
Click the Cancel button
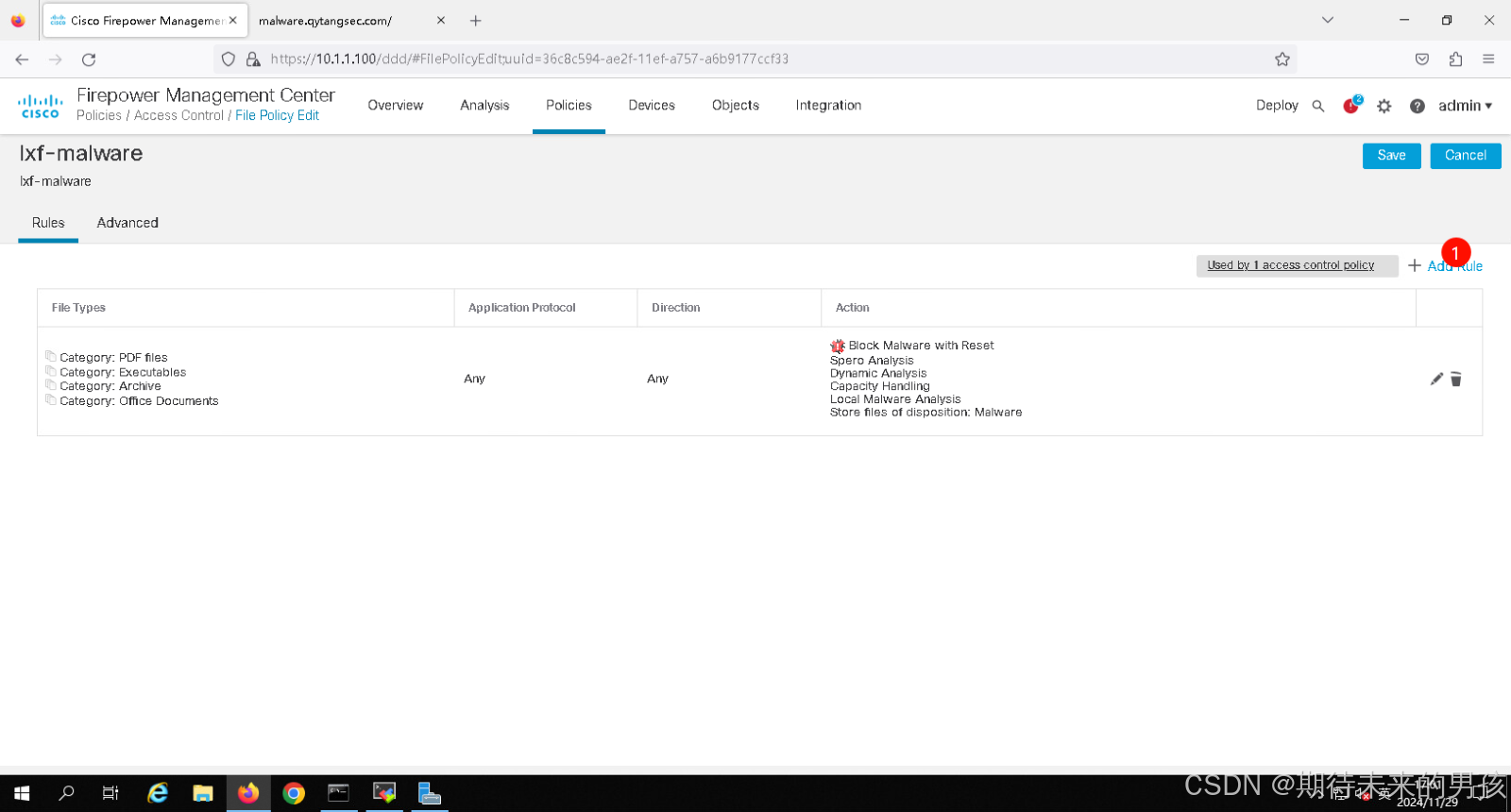pyautogui.click(x=1466, y=156)
